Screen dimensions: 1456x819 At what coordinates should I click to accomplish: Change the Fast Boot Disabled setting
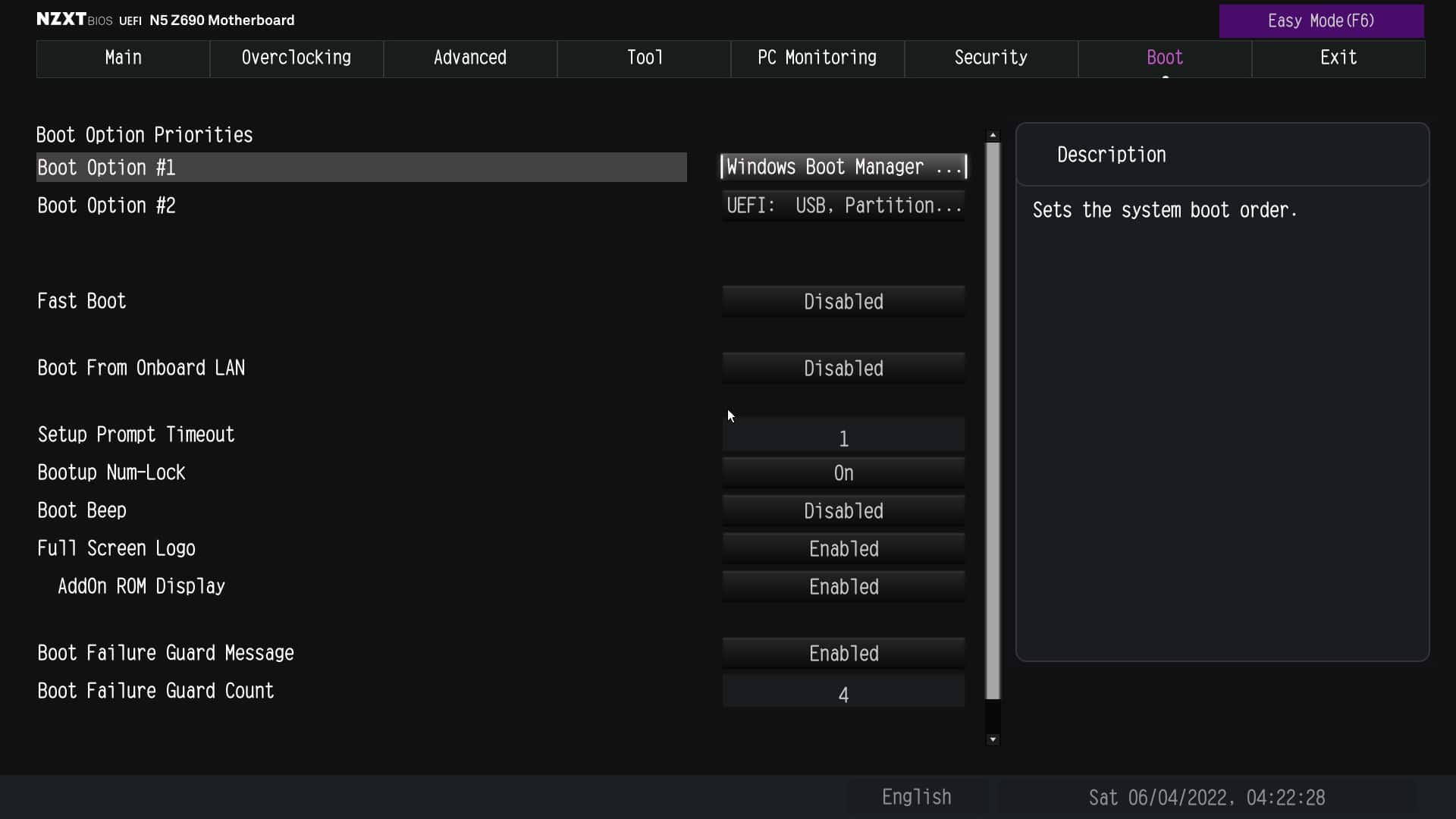point(843,302)
